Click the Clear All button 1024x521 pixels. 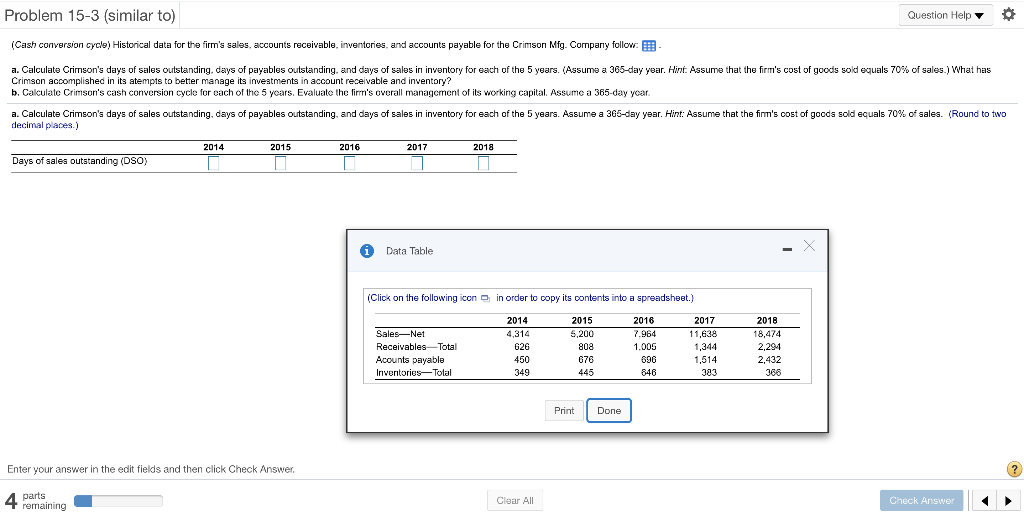(x=515, y=501)
